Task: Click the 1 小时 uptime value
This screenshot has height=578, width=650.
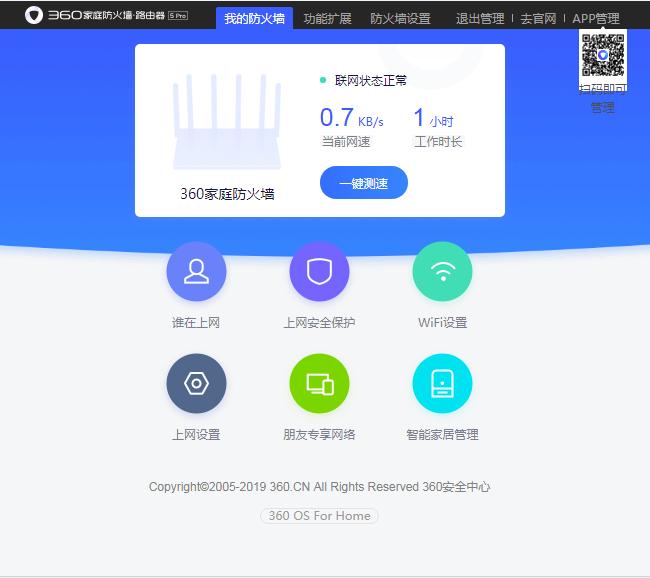Action: [x=433, y=117]
